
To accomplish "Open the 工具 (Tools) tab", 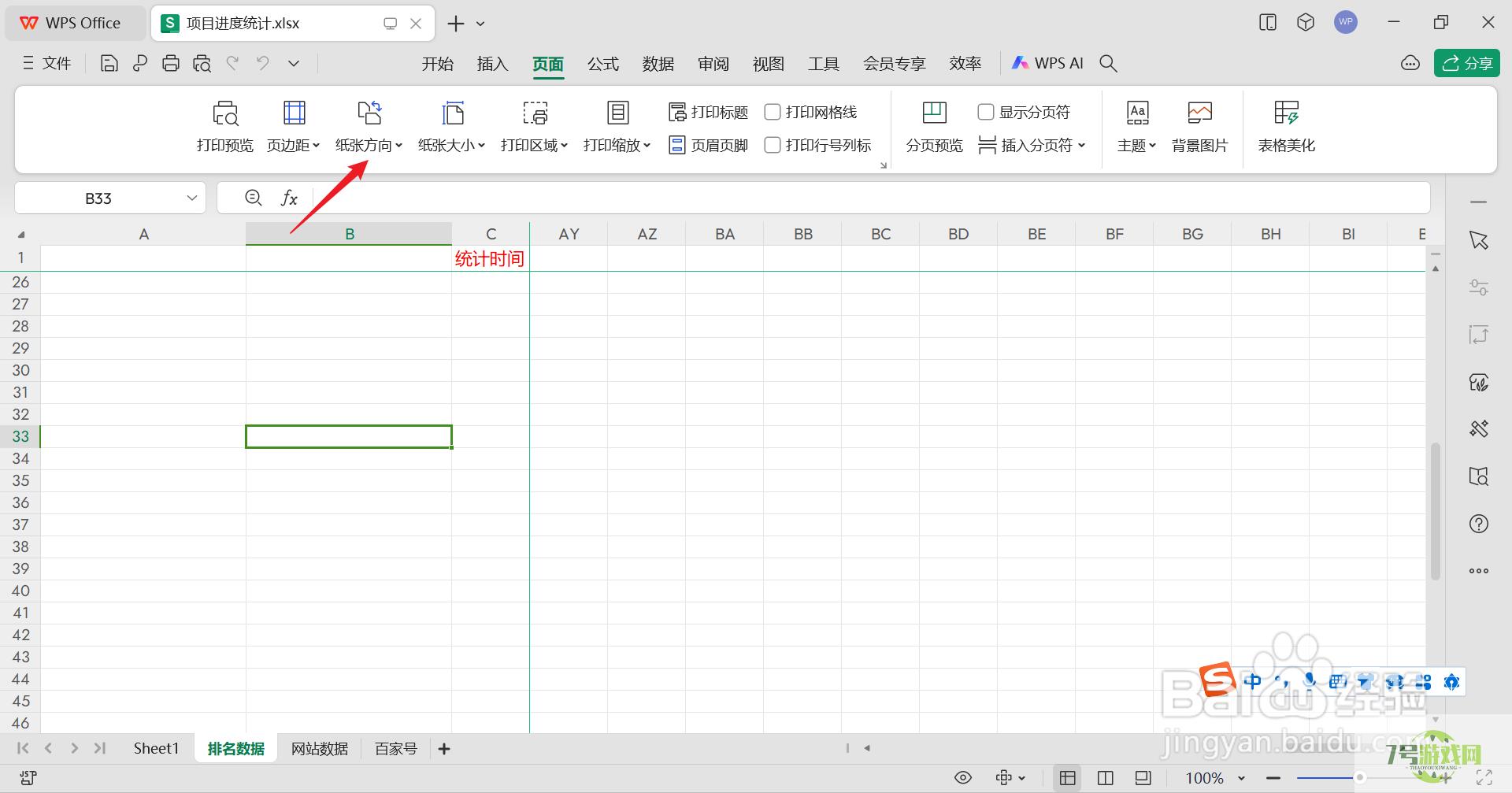I will [x=824, y=64].
